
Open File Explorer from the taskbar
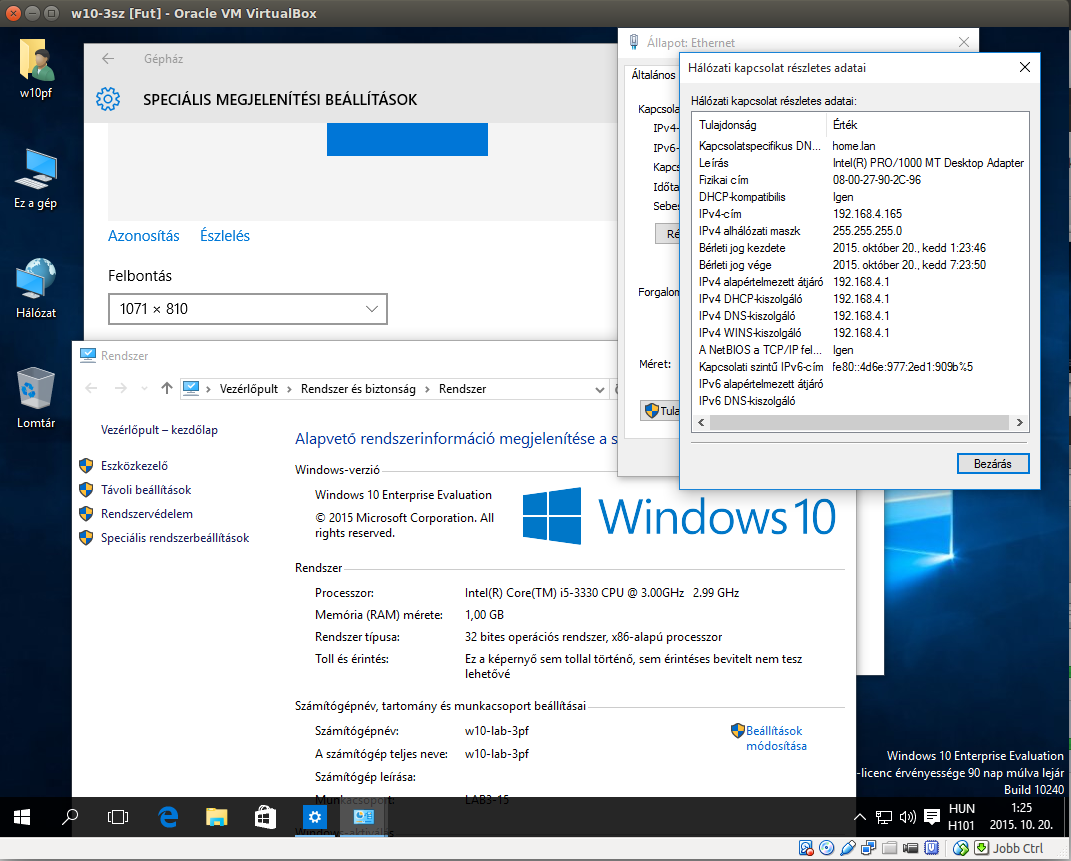point(217,817)
